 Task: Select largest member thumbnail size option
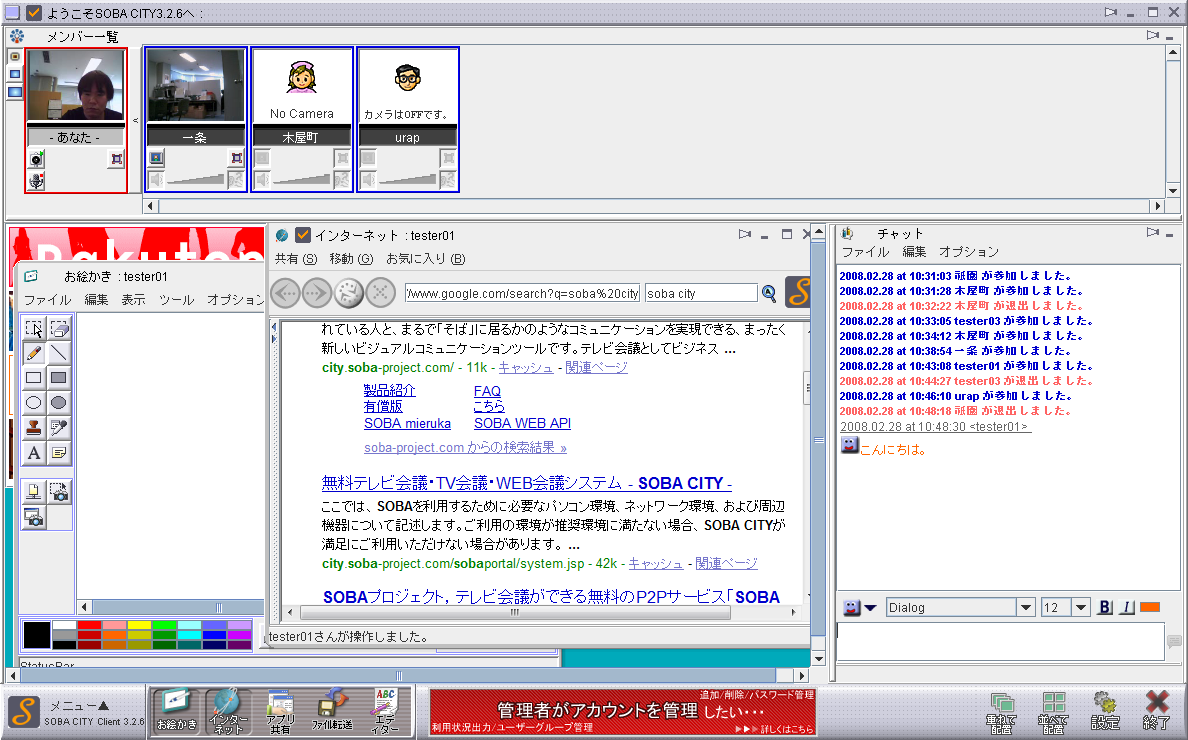[14, 92]
